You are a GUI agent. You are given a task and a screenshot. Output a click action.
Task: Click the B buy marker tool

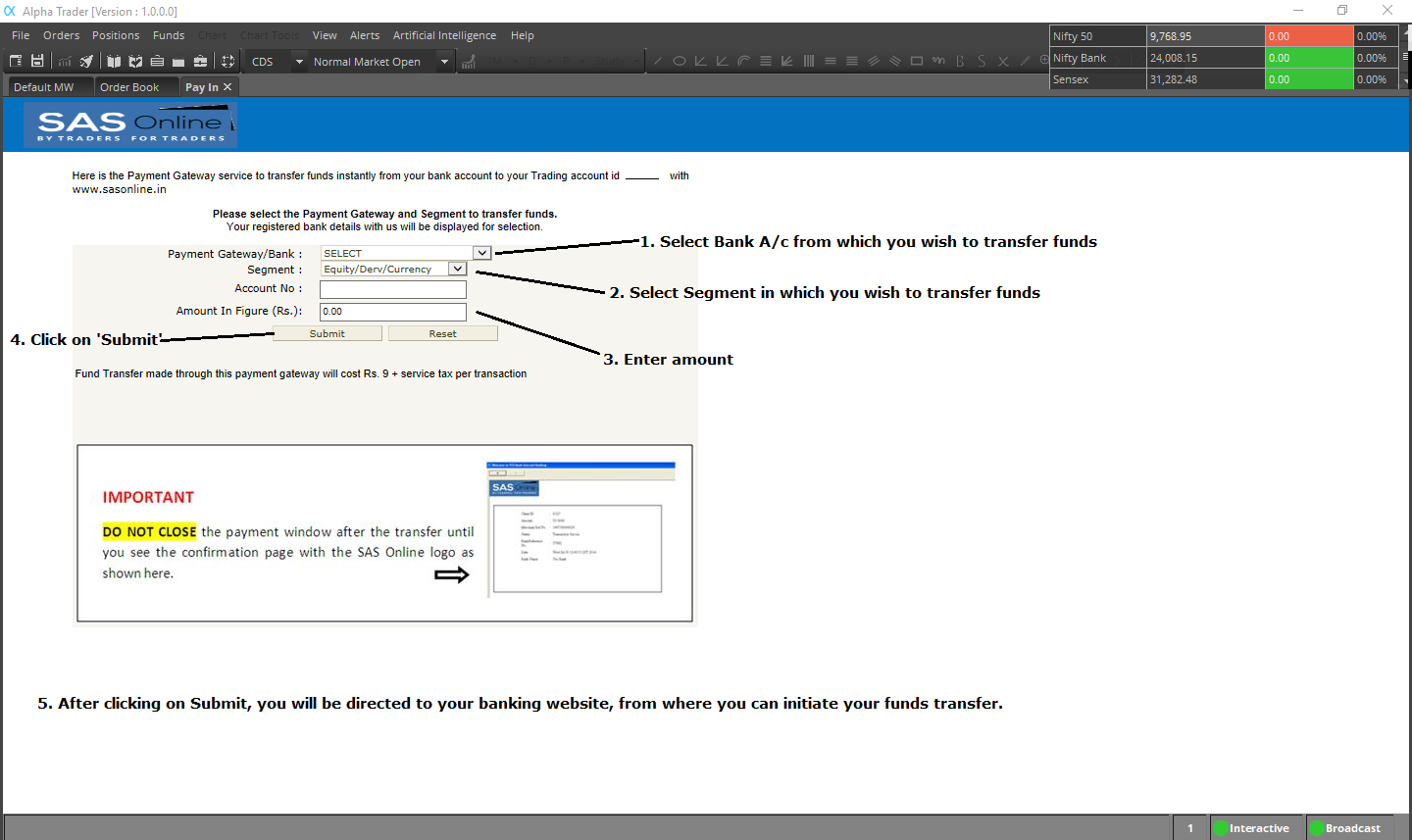[960, 61]
